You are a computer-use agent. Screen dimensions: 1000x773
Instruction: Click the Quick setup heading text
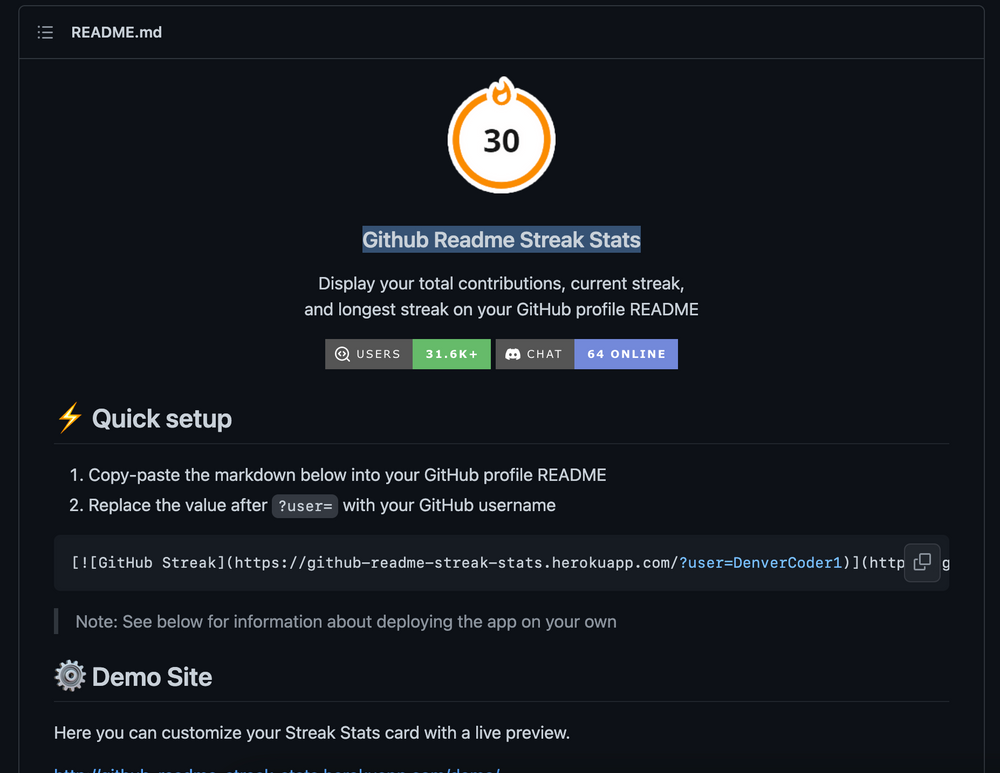click(162, 418)
